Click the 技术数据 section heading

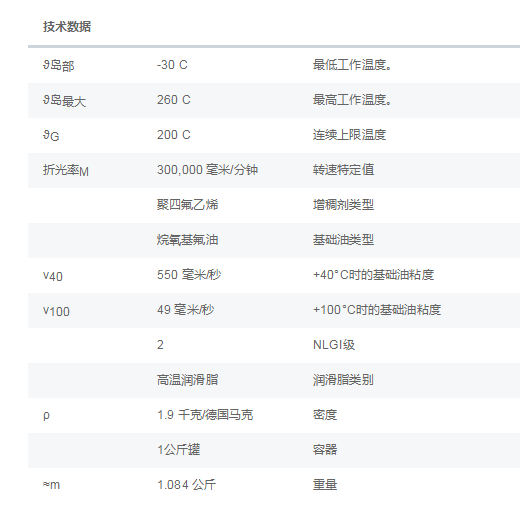point(67,27)
